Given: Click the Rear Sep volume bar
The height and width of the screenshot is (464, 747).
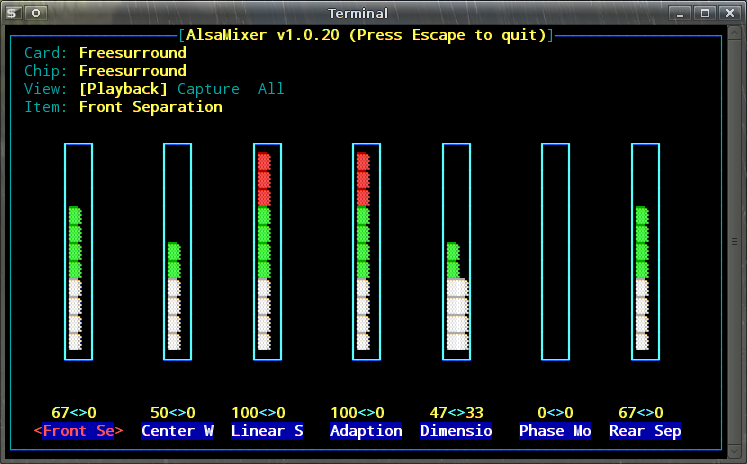Looking at the screenshot, I should (646, 252).
